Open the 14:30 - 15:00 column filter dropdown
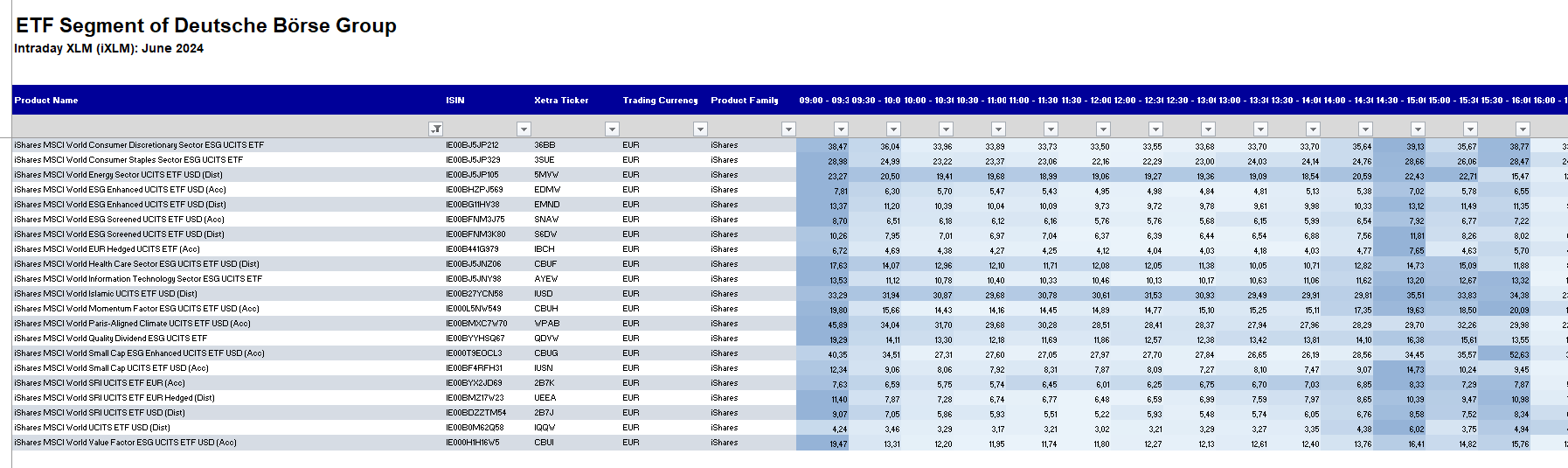The height and width of the screenshot is (468, 1568). point(1418,129)
